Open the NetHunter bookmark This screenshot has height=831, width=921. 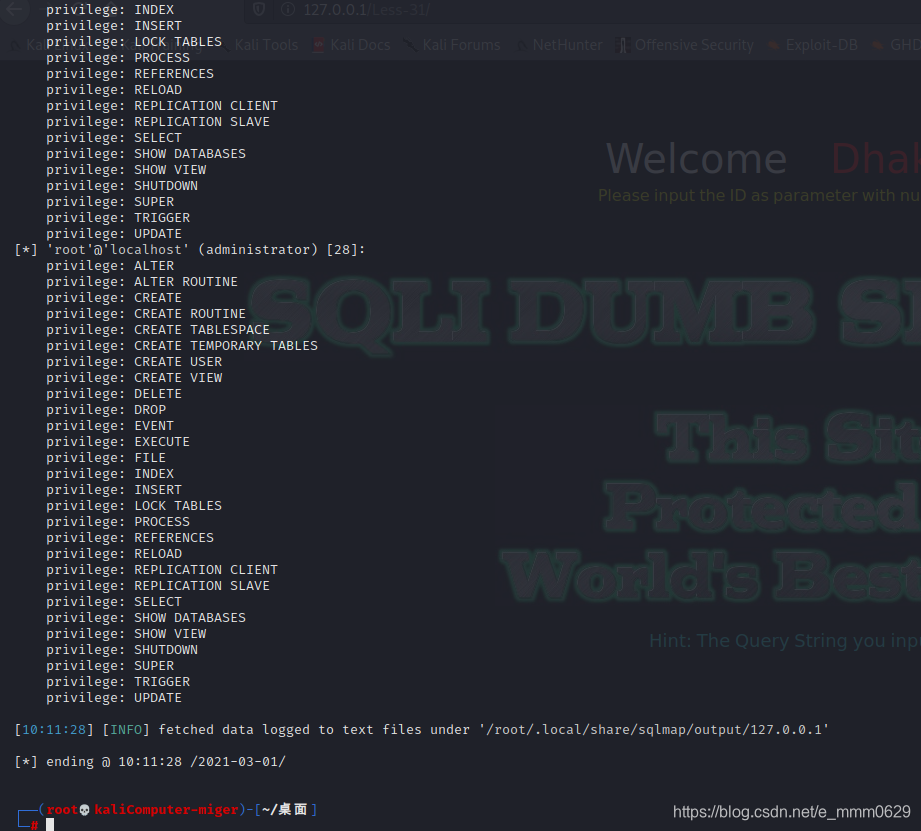(560, 45)
